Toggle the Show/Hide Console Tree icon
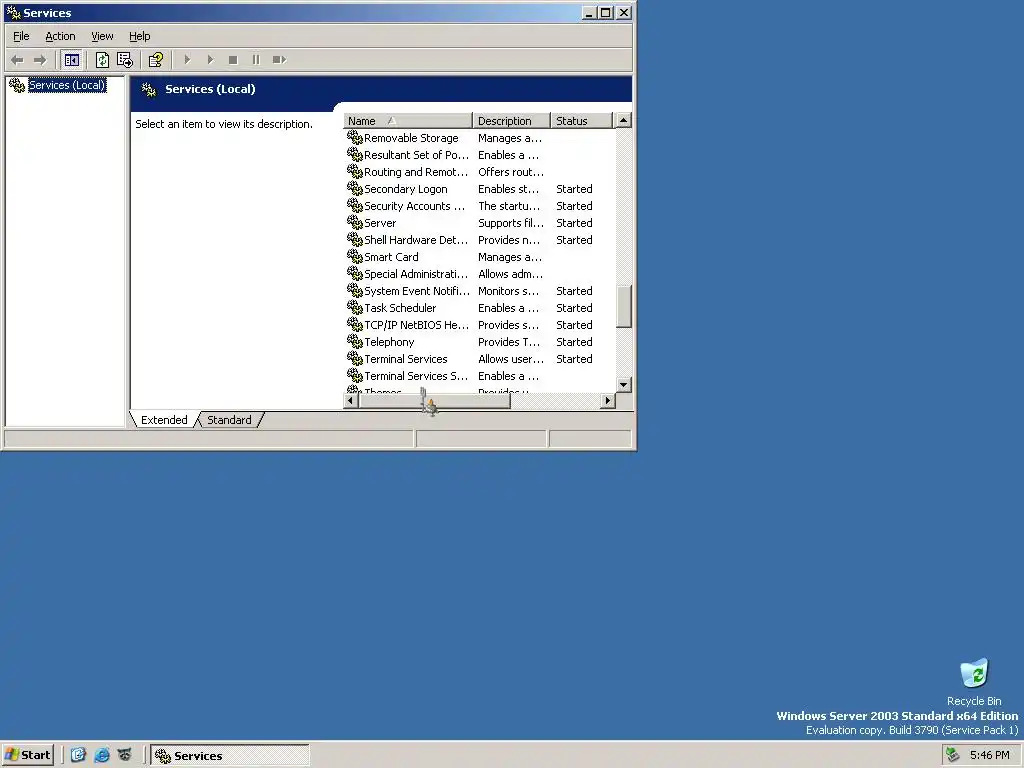The height and width of the screenshot is (768, 1024). (72, 60)
